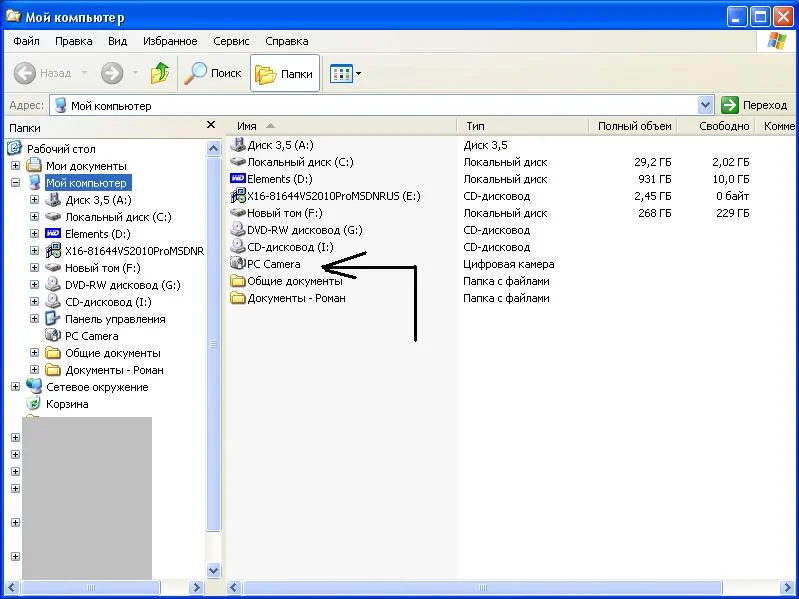Toggle the Папки folders pane
799x599 pixels.
[x=285, y=73]
